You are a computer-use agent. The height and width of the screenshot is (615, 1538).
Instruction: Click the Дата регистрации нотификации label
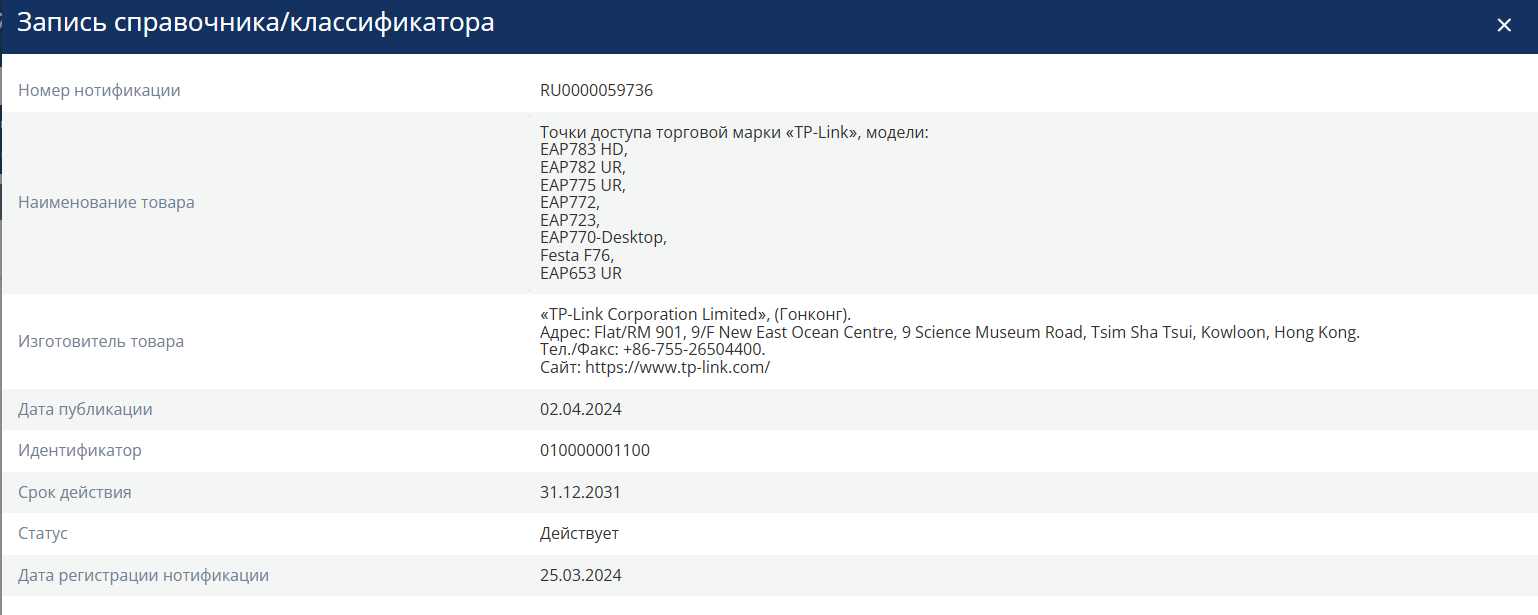pos(144,576)
